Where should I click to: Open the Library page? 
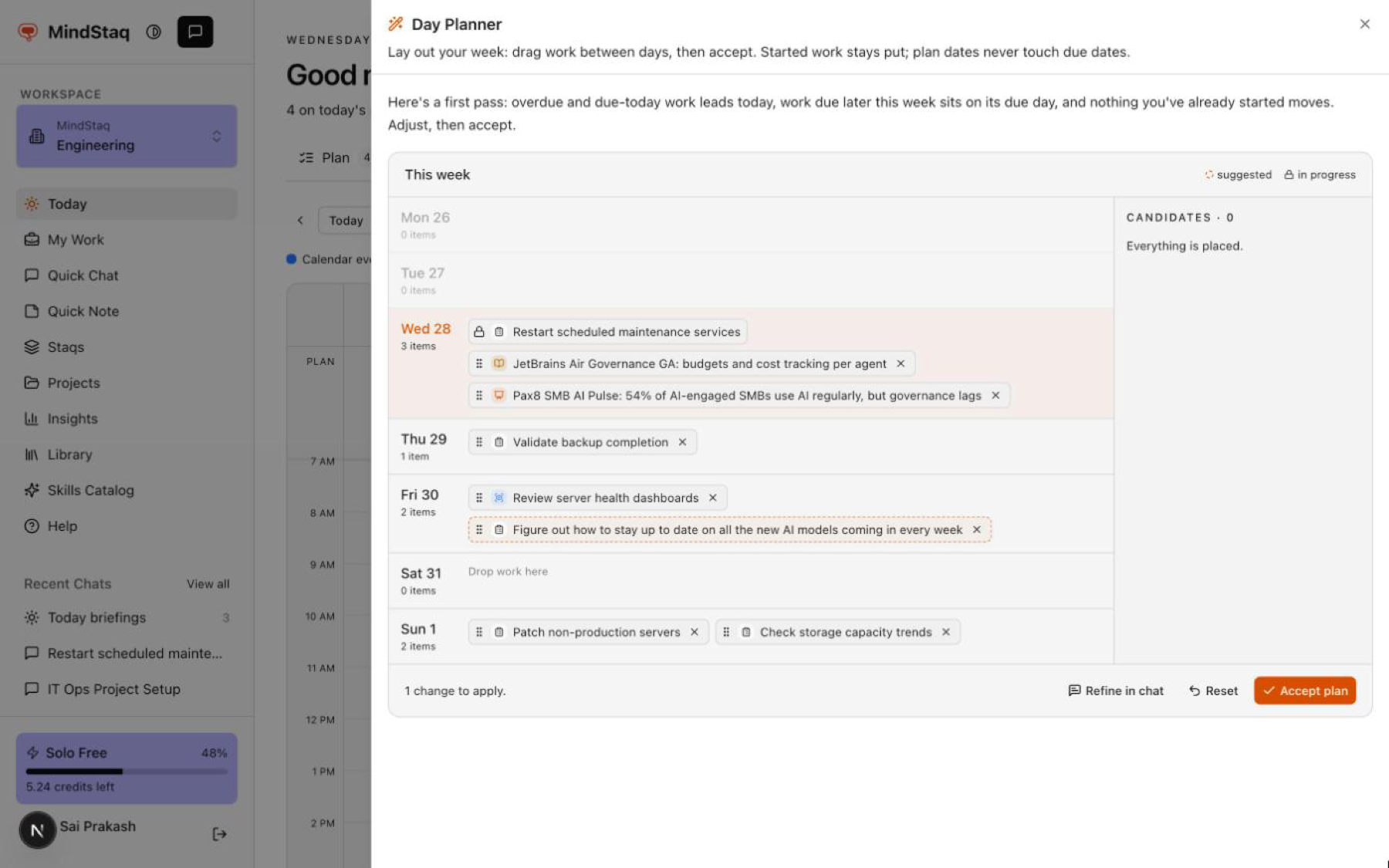click(127, 454)
